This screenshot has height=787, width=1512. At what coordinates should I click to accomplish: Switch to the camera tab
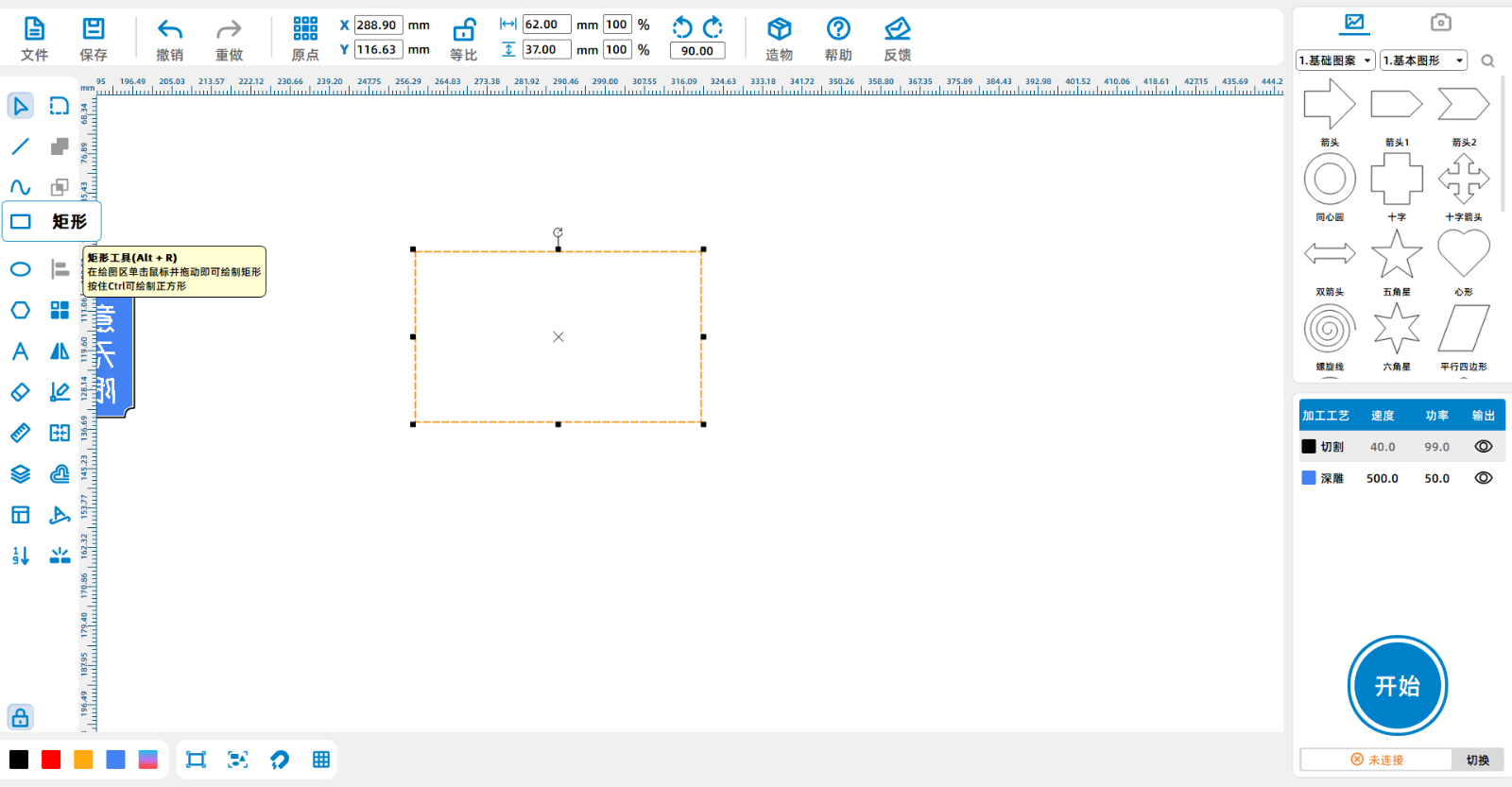(x=1440, y=23)
